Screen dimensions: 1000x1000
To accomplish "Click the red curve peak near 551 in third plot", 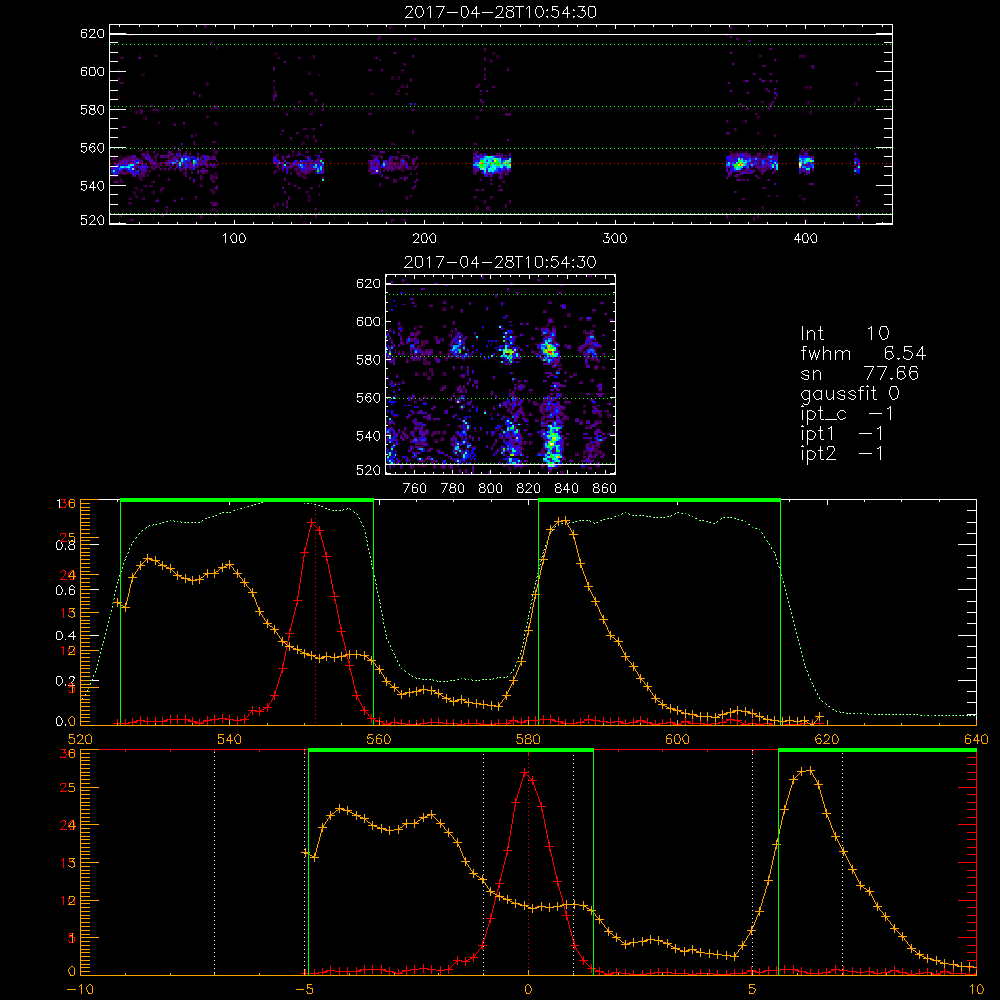I will pyautogui.click(x=312, y=522).
